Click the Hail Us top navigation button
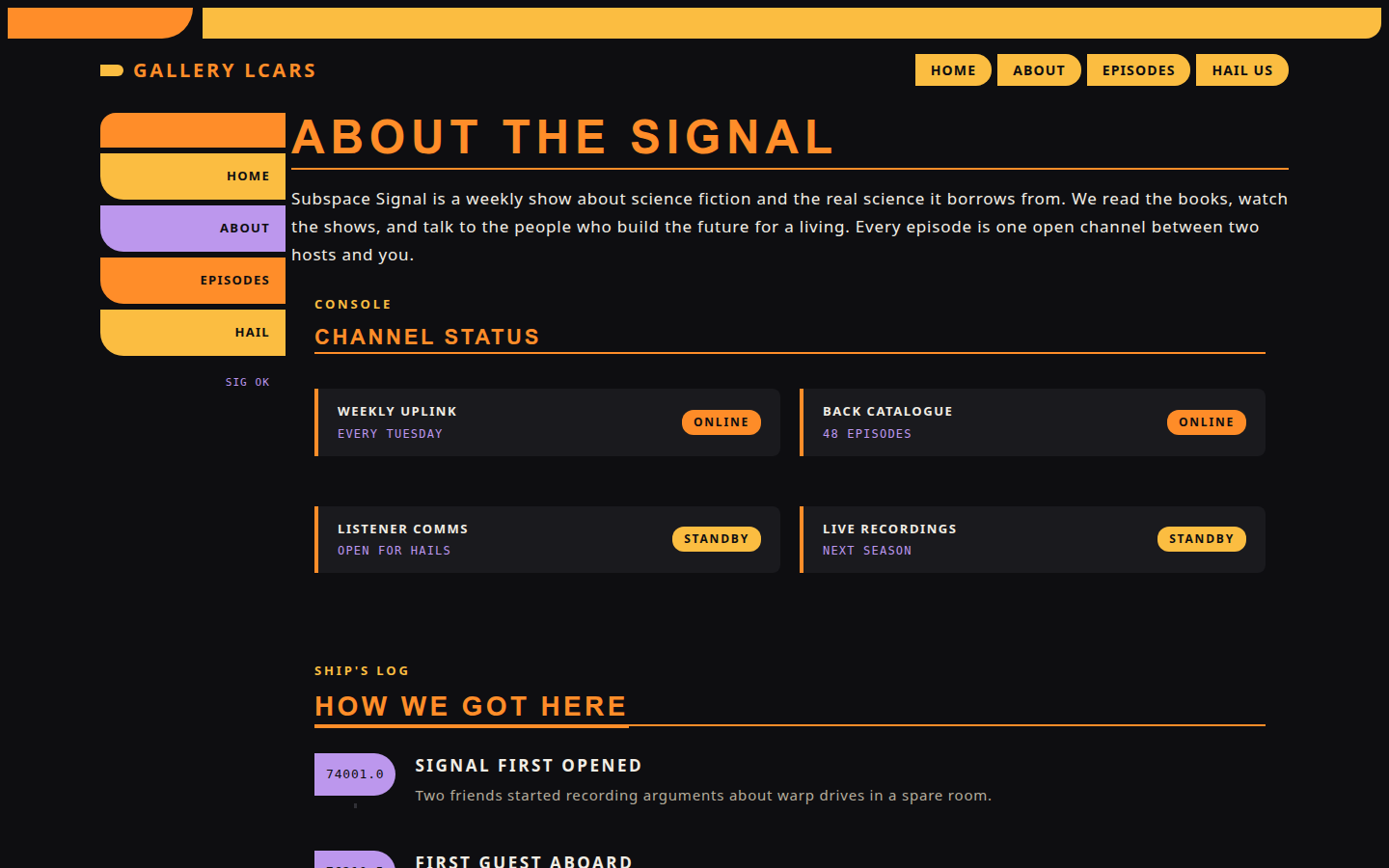Screen dimensions: 1389x868 [1242, 70]
